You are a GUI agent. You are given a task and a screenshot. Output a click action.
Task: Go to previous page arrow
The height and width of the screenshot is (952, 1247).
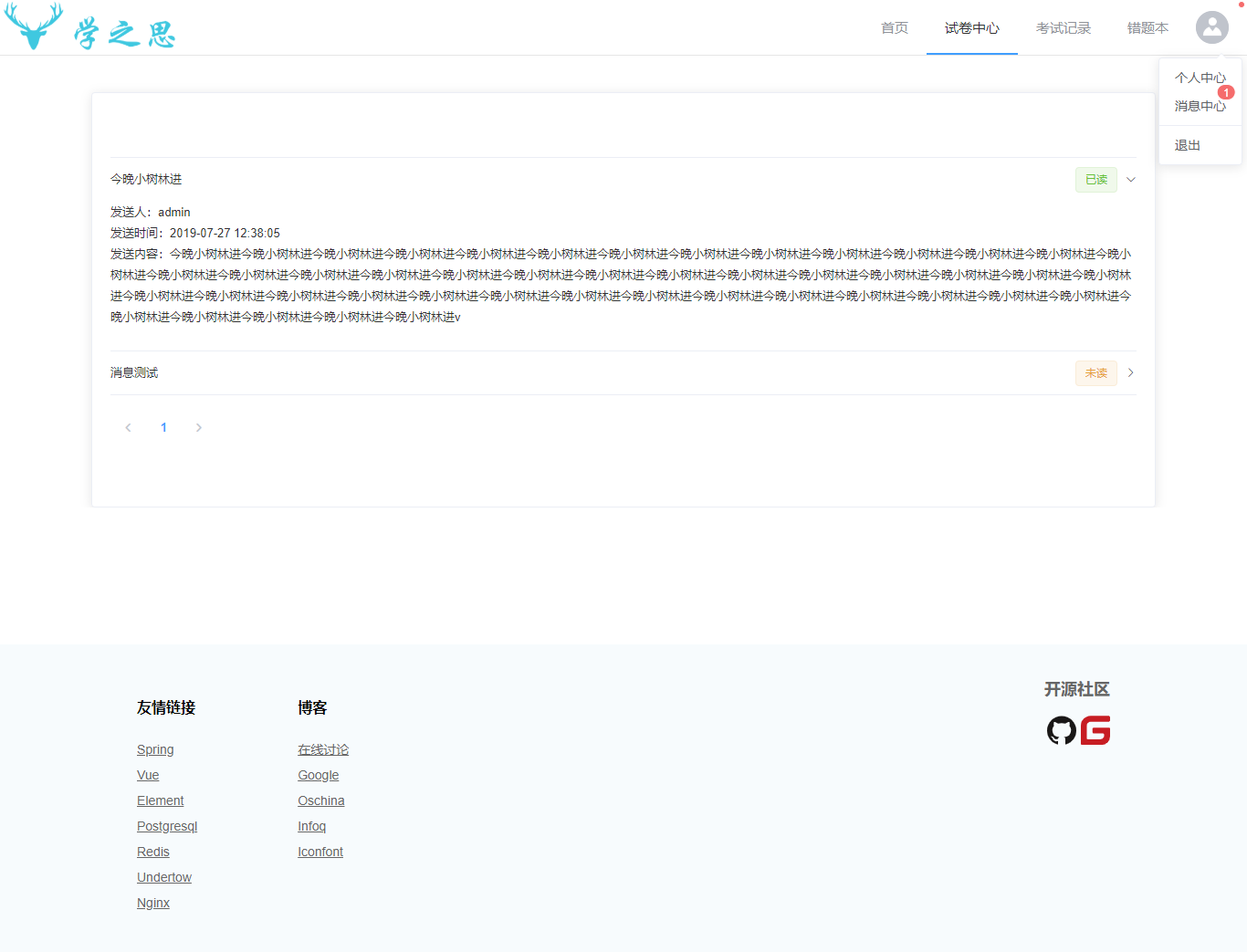128,427
